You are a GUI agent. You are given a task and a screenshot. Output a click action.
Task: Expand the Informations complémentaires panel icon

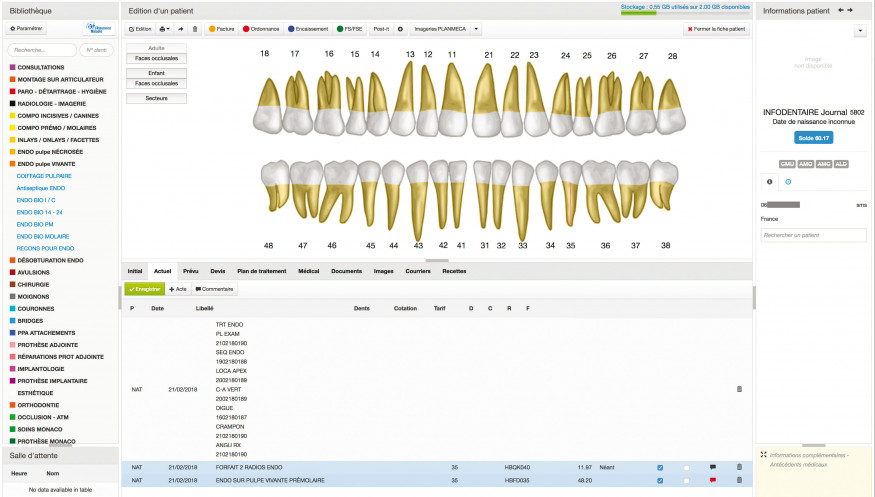click(764, 453)
